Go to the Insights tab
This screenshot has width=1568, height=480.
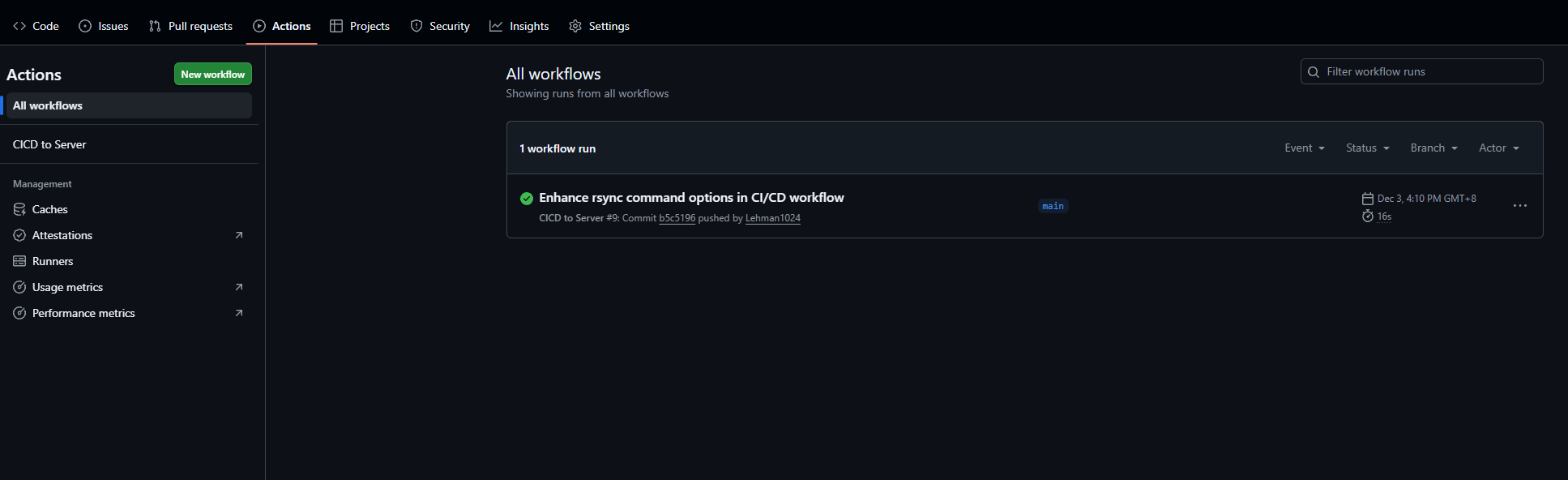pyautogui.click(x=519, y=26)
